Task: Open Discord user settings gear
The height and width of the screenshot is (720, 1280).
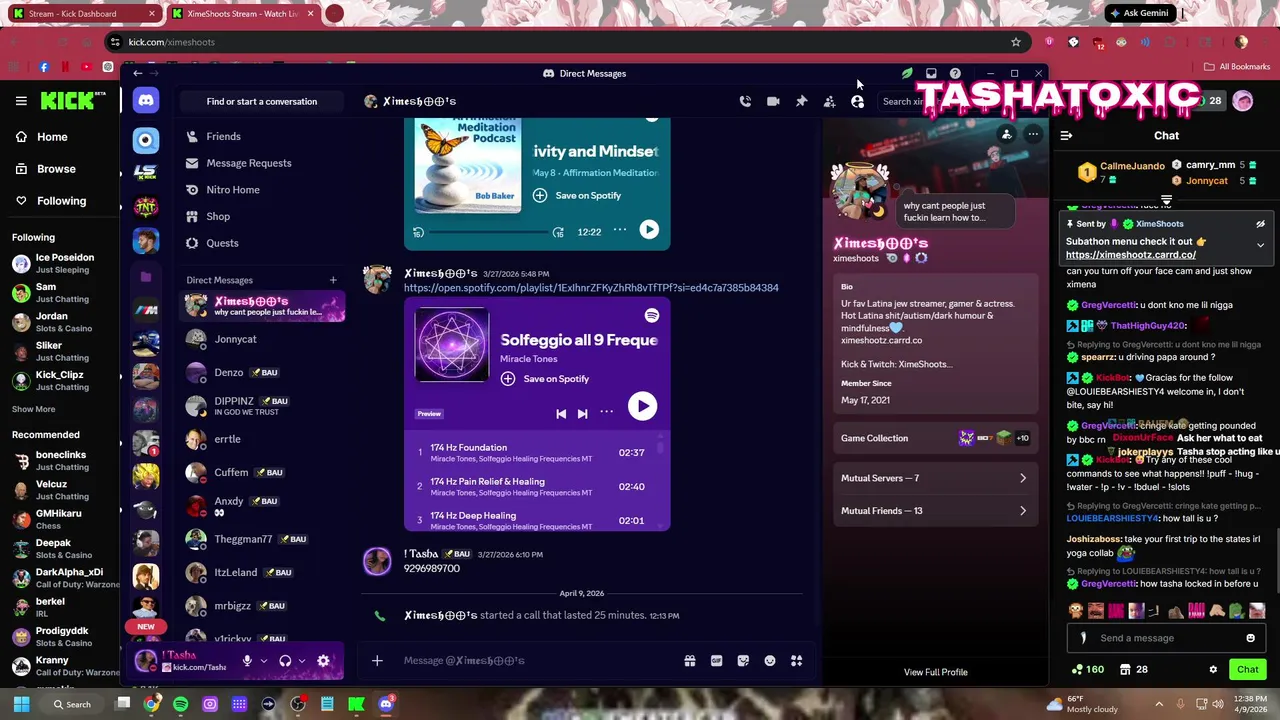Action: (x=323, y=660)
